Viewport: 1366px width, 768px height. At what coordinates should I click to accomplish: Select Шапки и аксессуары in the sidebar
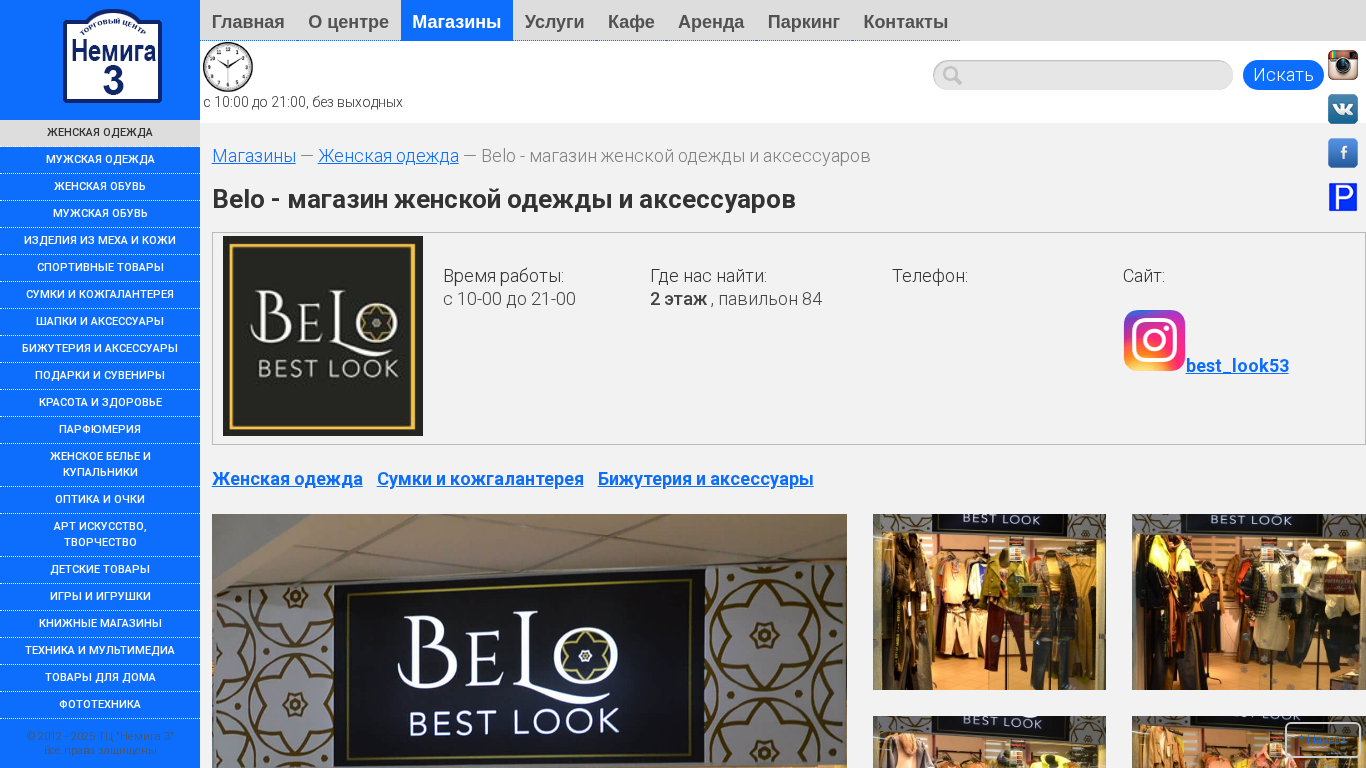(100, 322)
